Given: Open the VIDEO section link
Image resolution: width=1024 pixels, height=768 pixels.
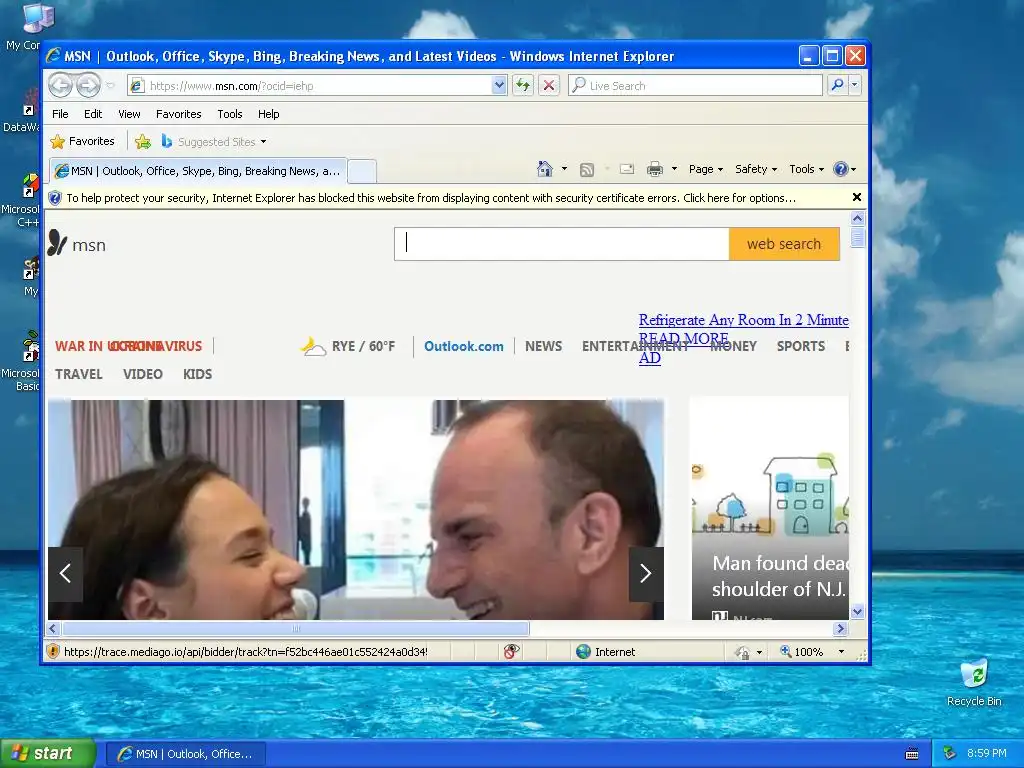Looking at the screenshot, I should 142,374.
